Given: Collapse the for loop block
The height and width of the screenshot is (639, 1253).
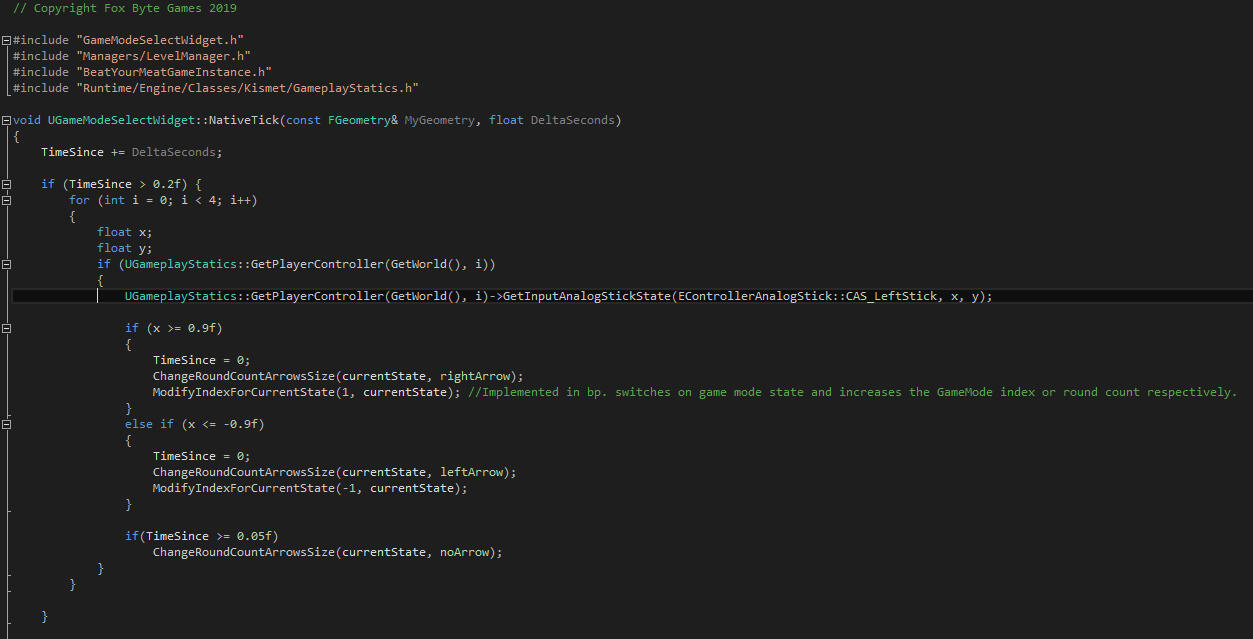Looking at the screenshot, I should [x=7, y=200].
